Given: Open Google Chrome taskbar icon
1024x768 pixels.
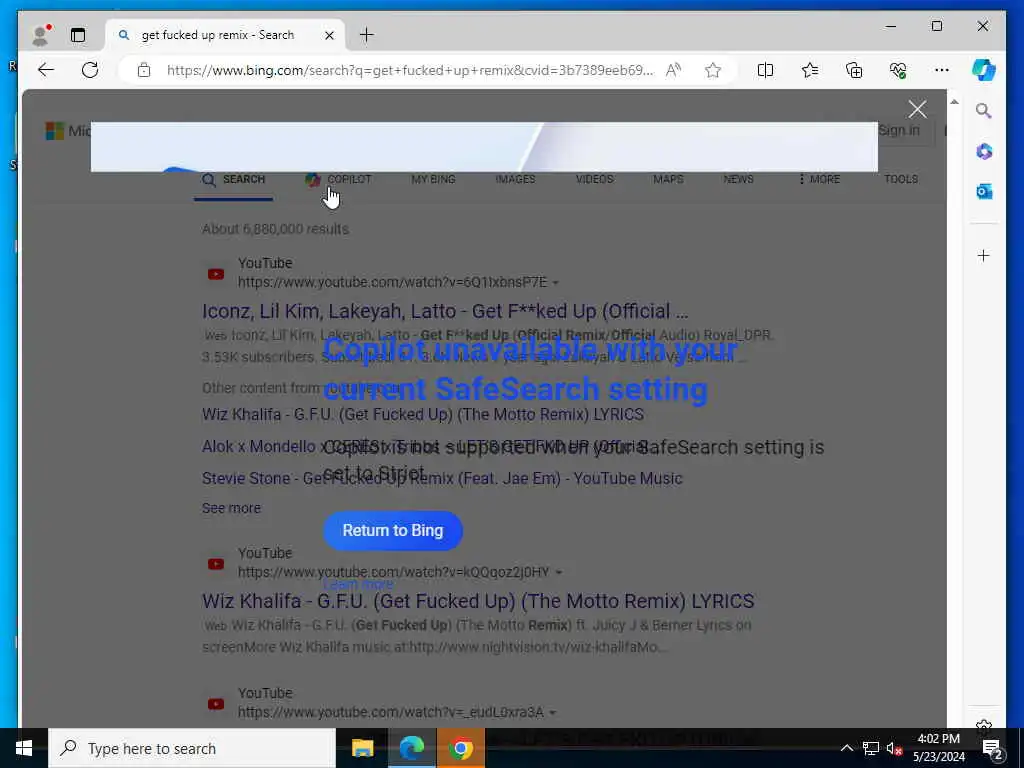Looking at the screenshot, I should 461,748.
